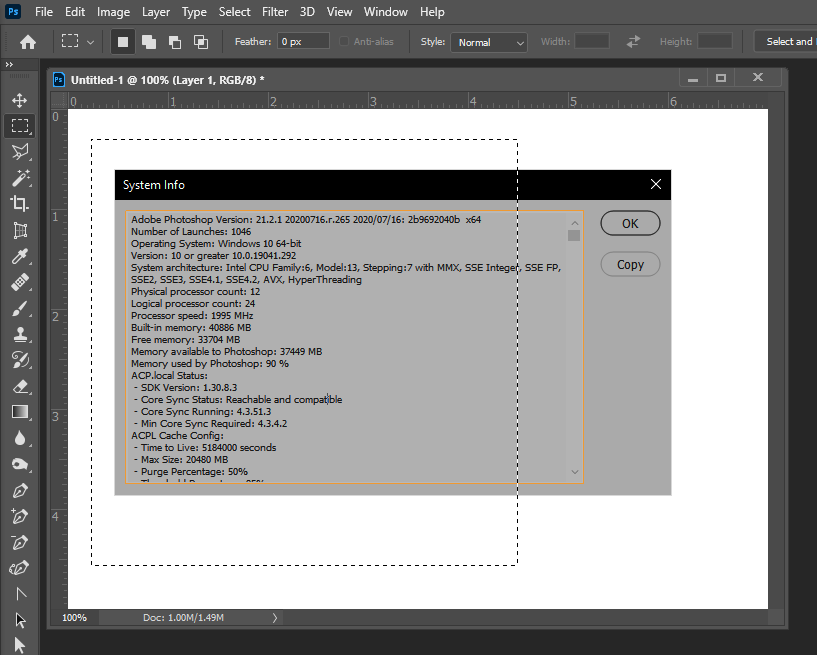Click the System Info scrollbar thumb
Viewport: 817px width, 655px height.
pyautogui.click(x=574, y=236)
